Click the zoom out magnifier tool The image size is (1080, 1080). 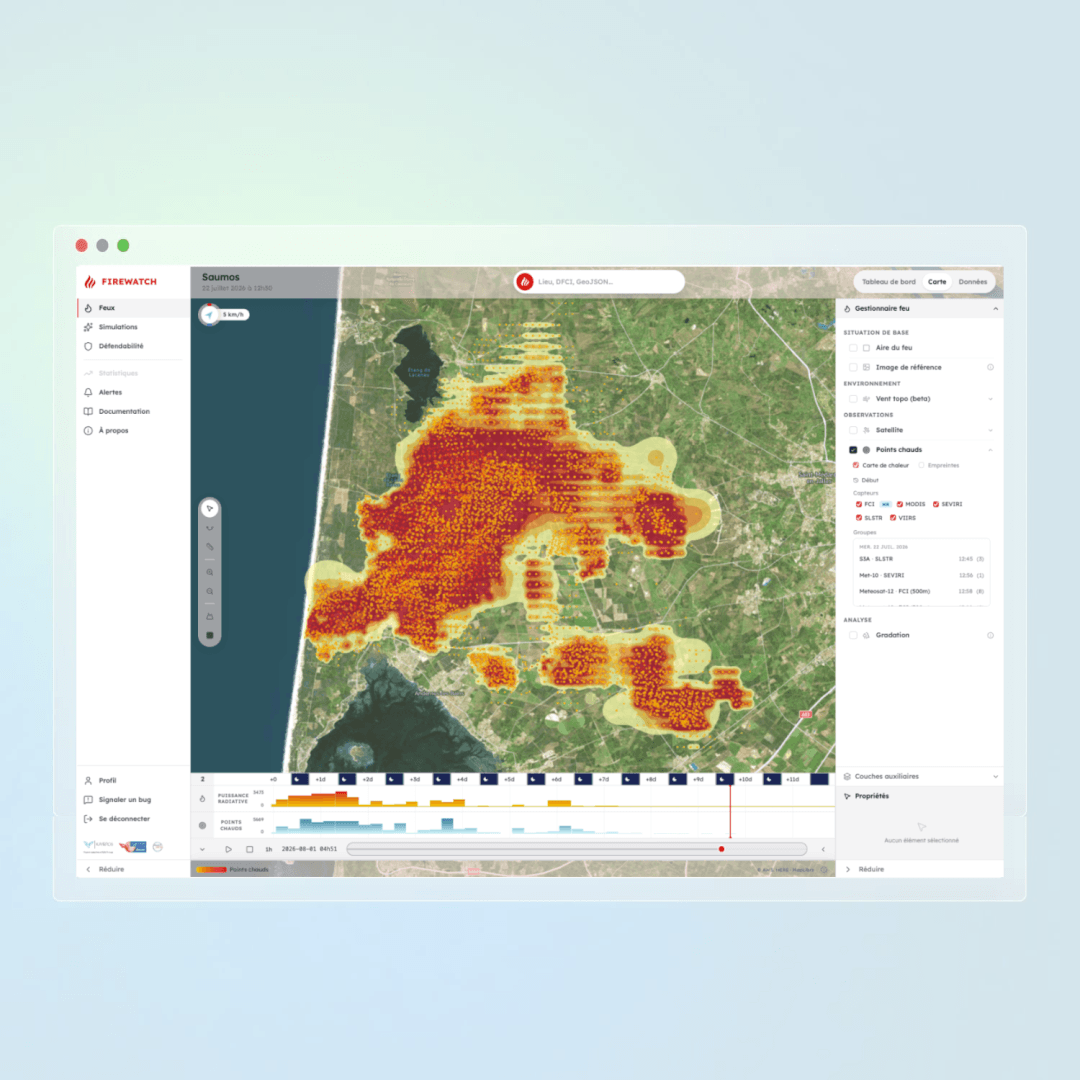point(210,592)
